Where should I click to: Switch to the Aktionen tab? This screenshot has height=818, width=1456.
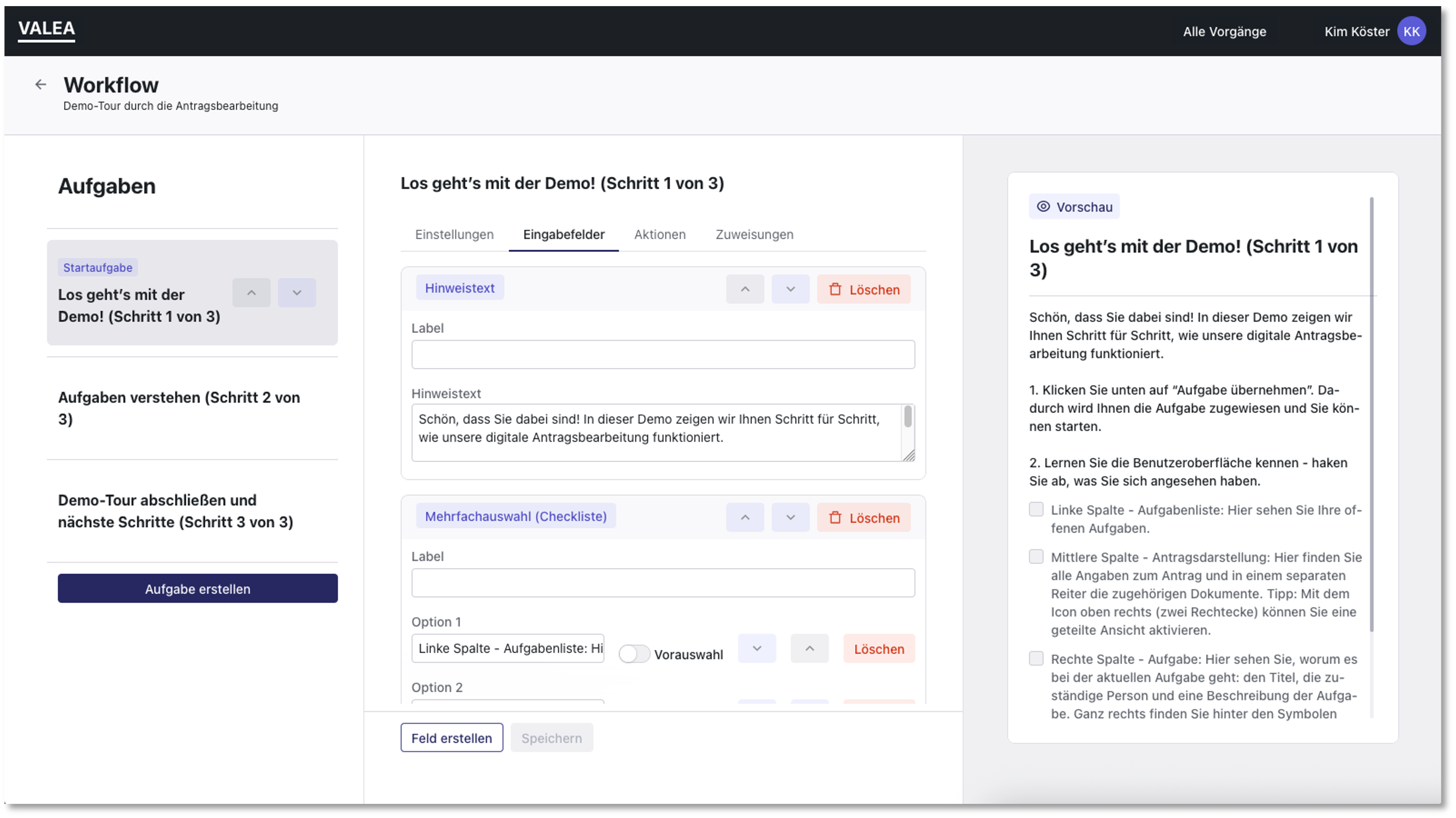tap(660, 235)
